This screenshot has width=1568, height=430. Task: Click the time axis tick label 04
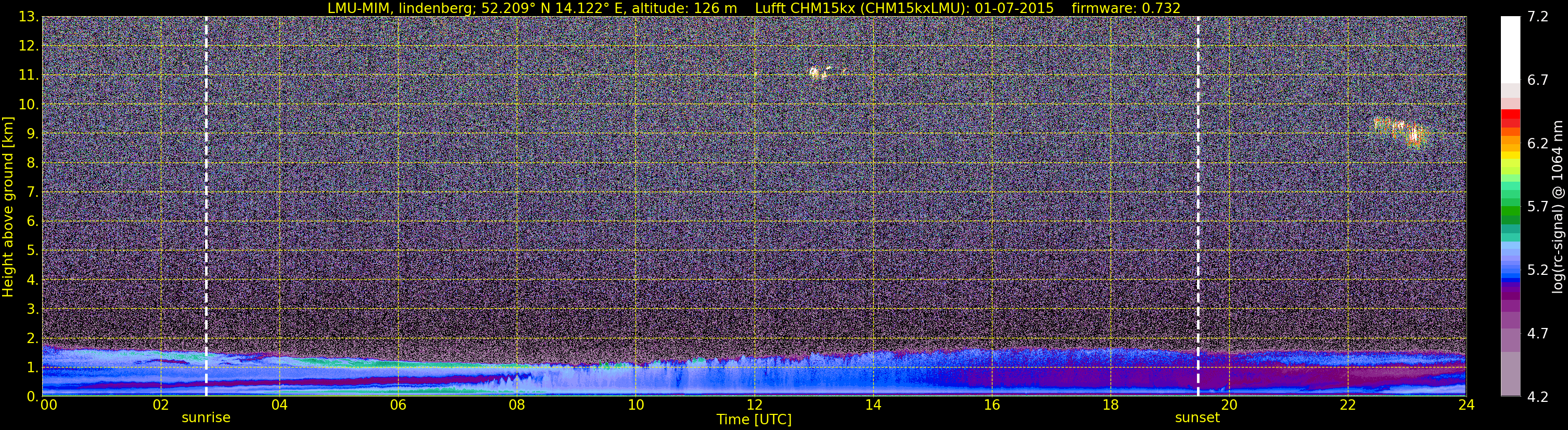tap(279, 405)
